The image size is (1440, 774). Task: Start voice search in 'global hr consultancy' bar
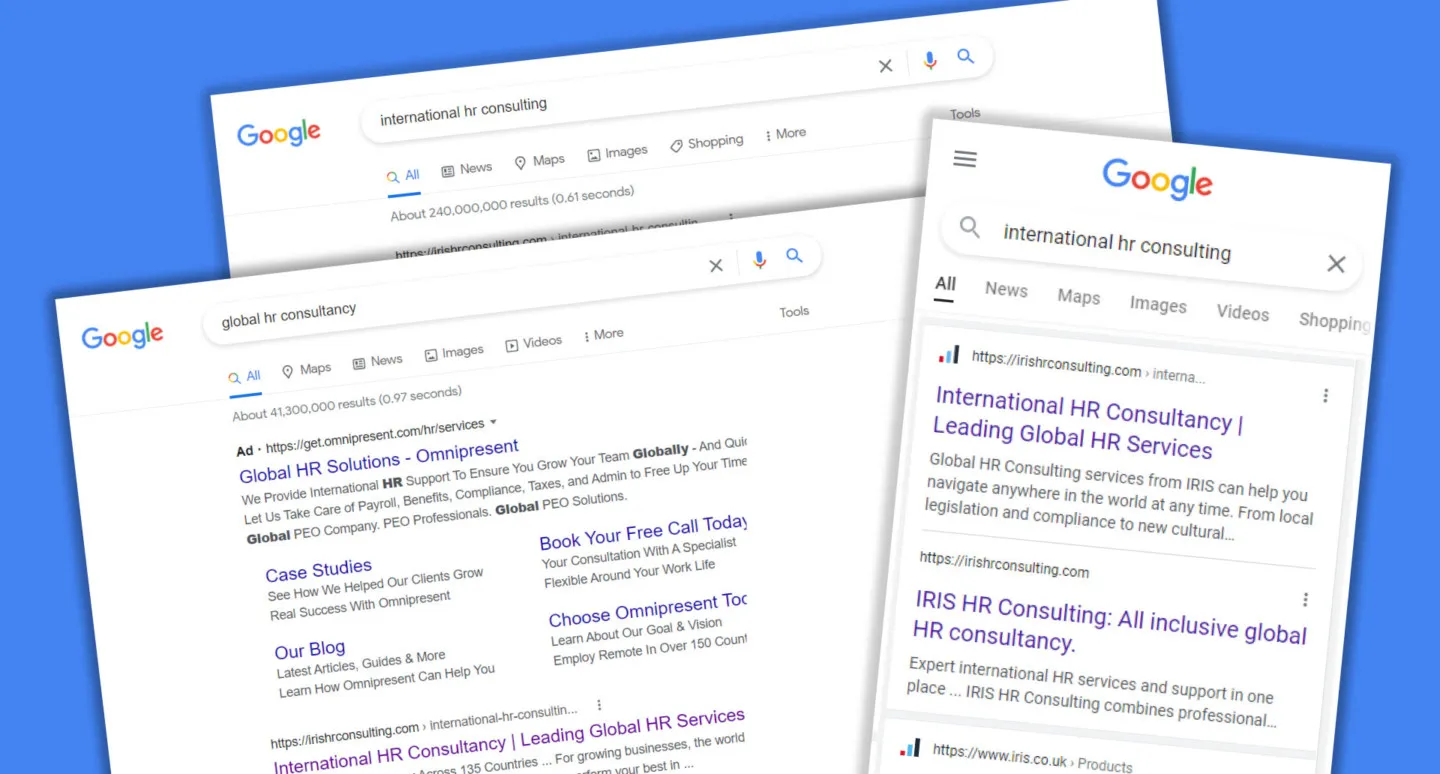coord(759,260)
